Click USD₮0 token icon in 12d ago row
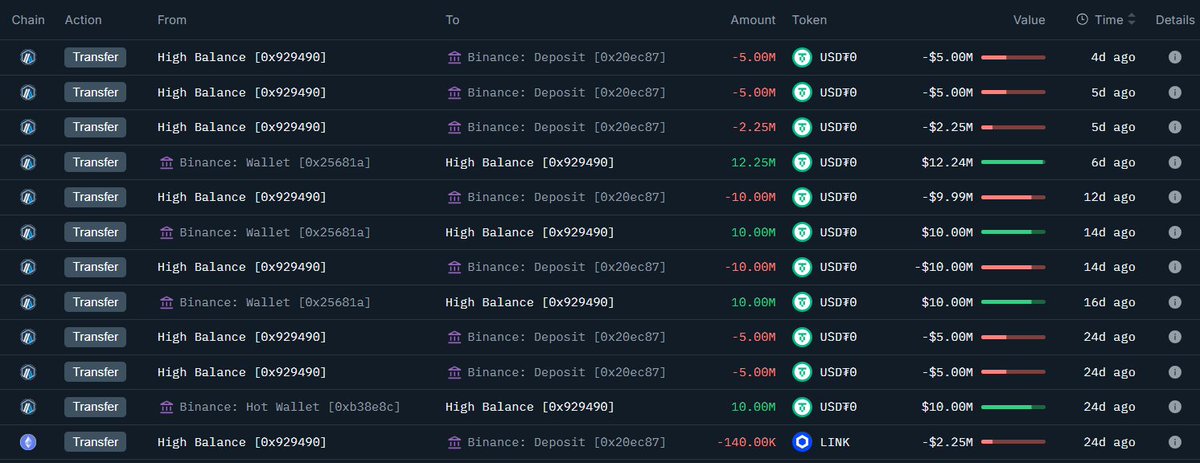 click(802, 197)
